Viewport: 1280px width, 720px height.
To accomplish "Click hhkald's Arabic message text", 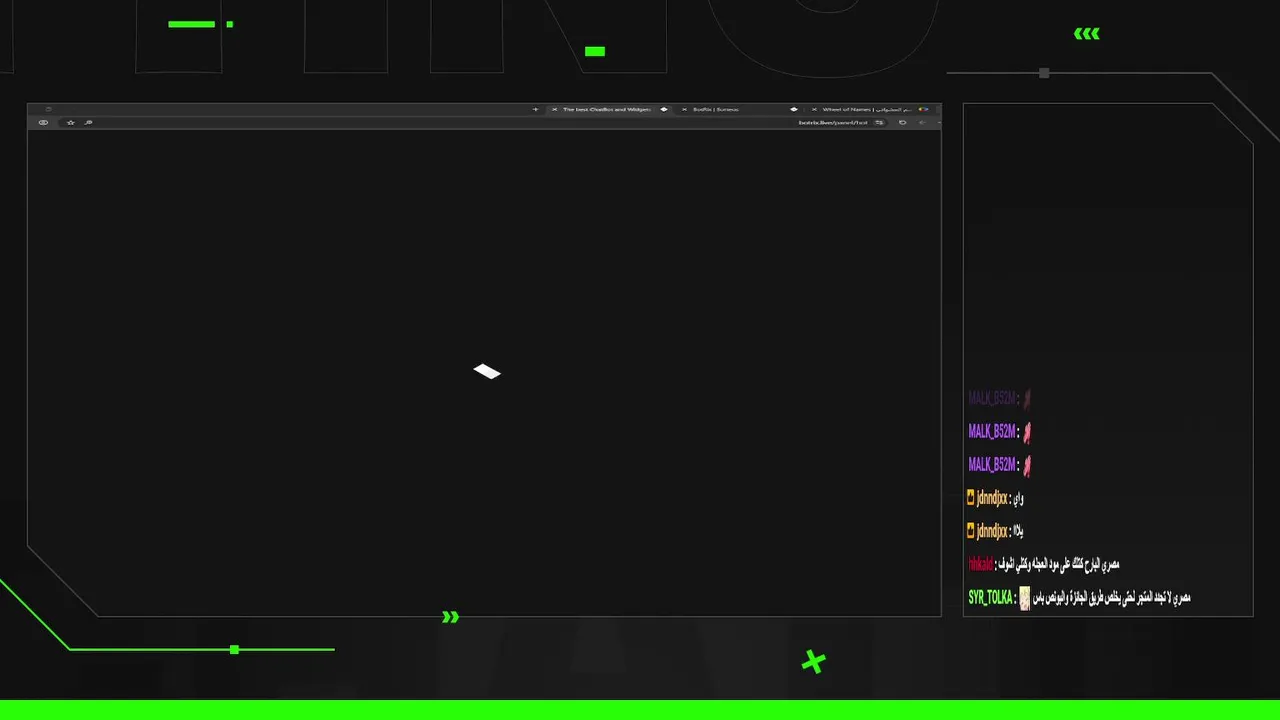I will (1058, 565).
